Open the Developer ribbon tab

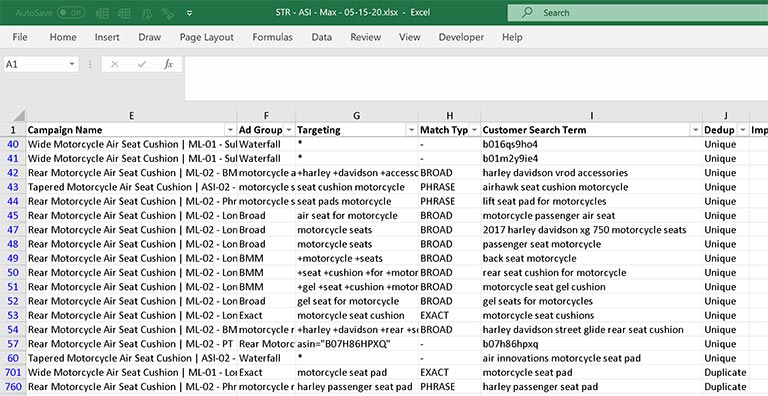[x=461, y=37]
